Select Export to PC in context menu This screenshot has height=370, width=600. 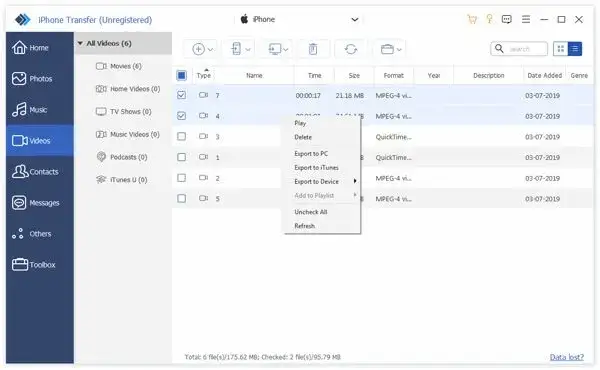(x=311, y=153)
